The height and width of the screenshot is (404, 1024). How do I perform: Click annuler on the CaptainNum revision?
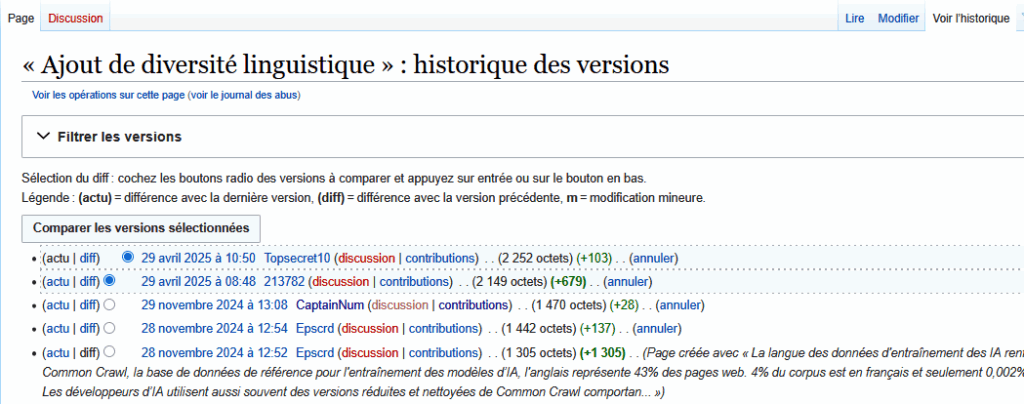[680, 305]
